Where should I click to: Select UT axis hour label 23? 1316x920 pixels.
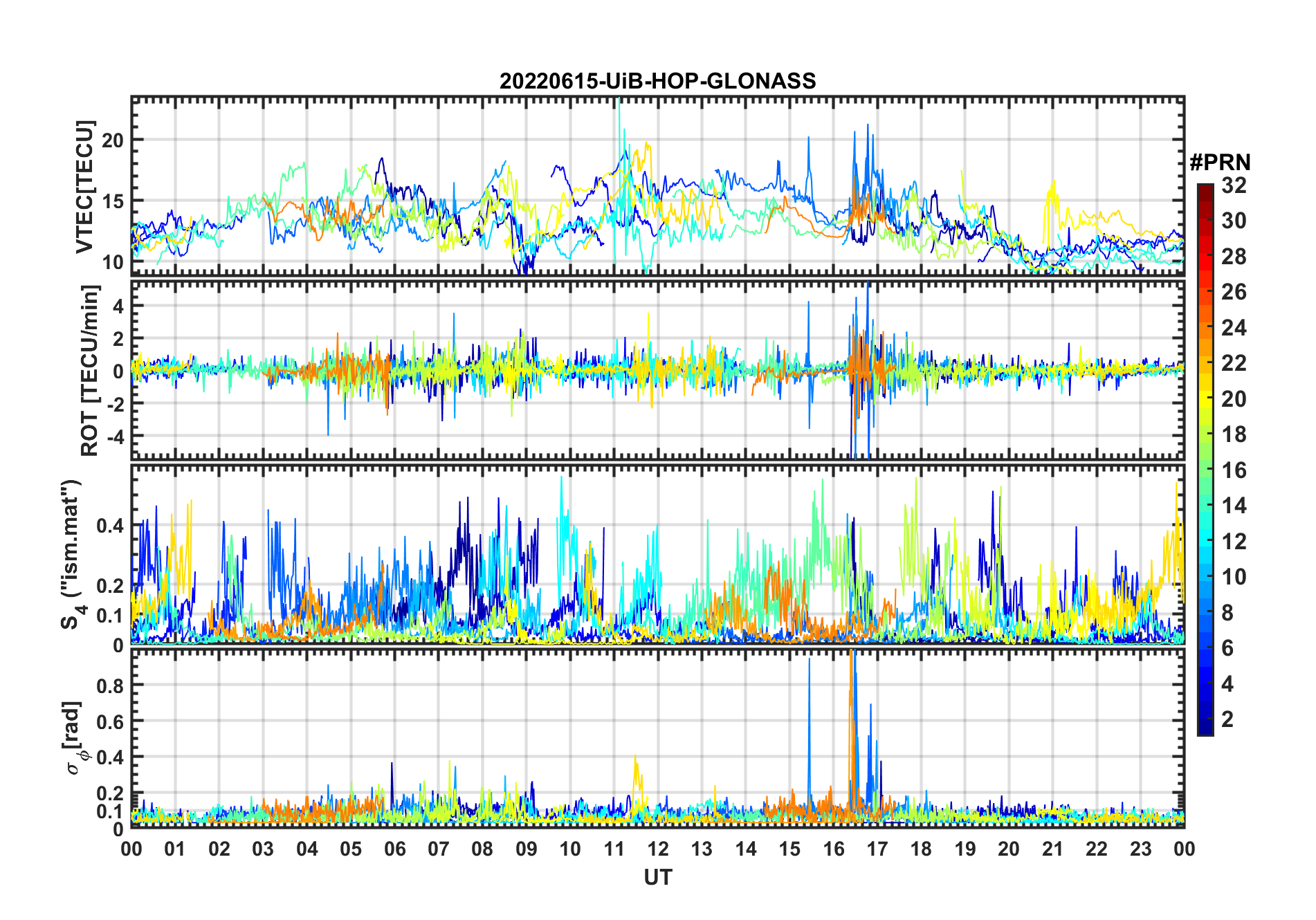tap(1141, 849)
